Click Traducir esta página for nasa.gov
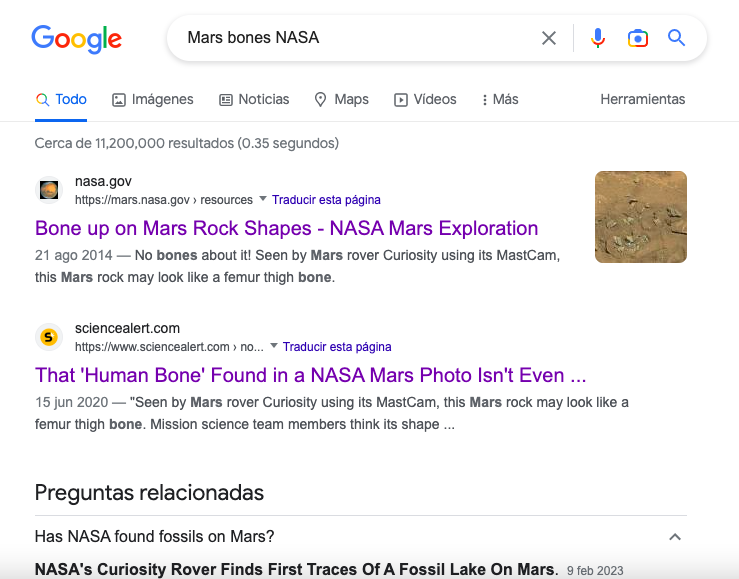This screenshot has height=579, width=739. (x=326, y=200)
